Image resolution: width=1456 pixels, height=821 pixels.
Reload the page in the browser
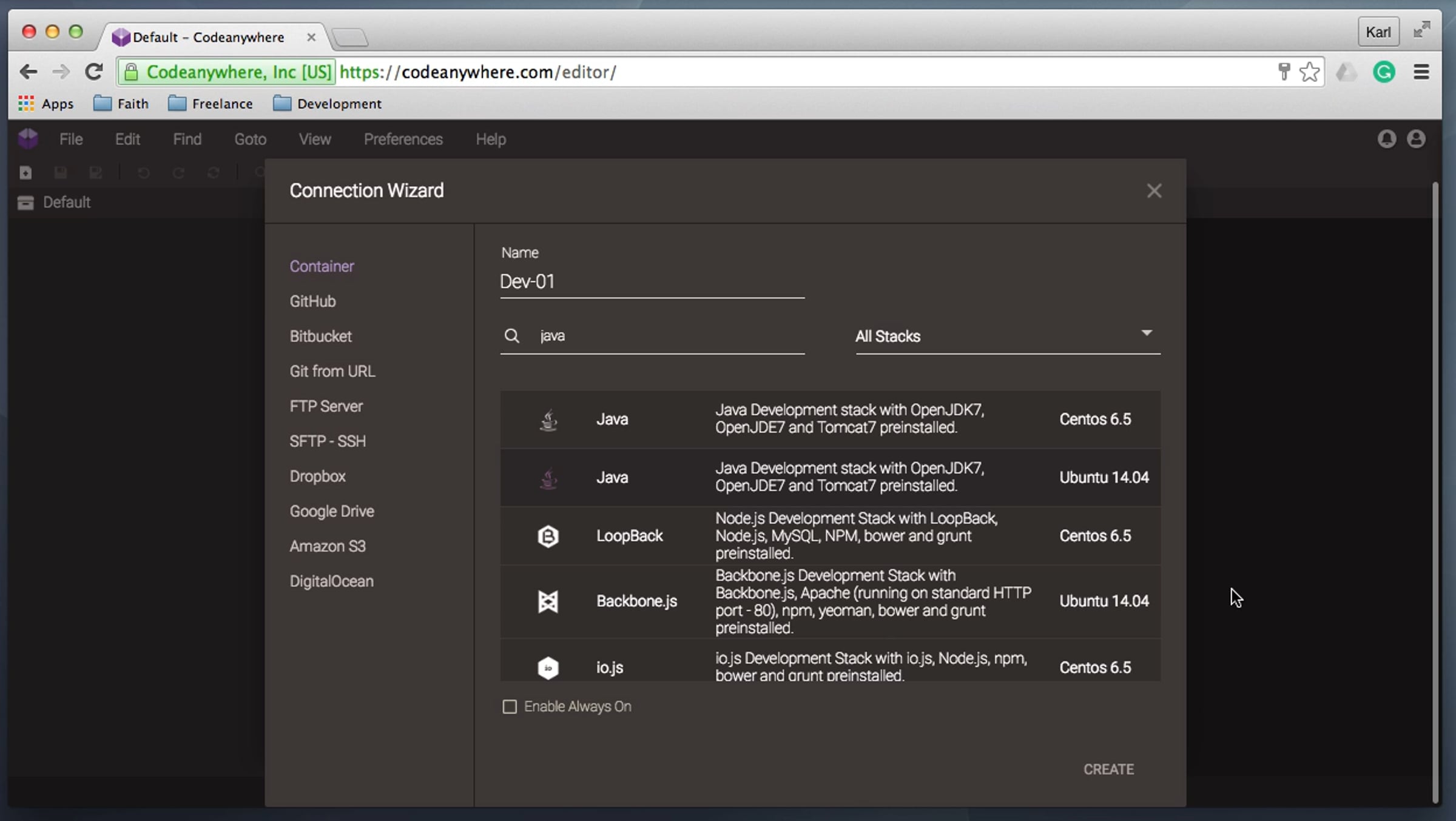(93, 72)
